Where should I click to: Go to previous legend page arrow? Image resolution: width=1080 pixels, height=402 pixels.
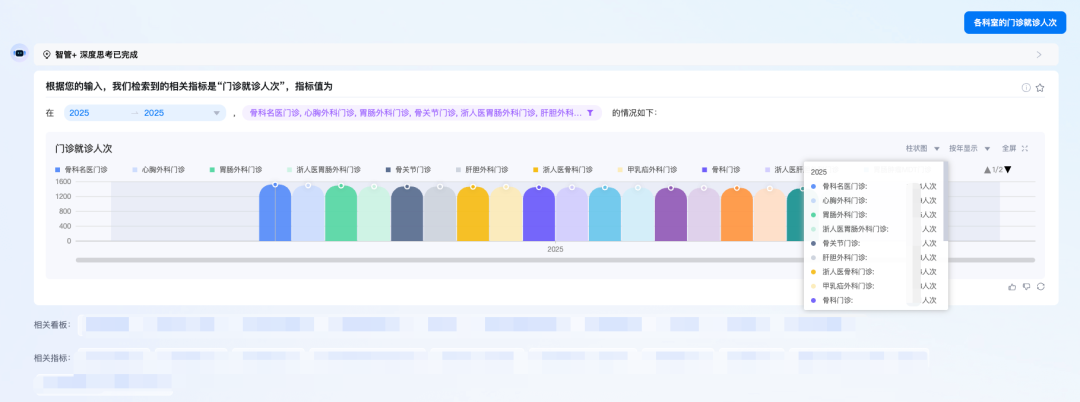coord(987,170)
